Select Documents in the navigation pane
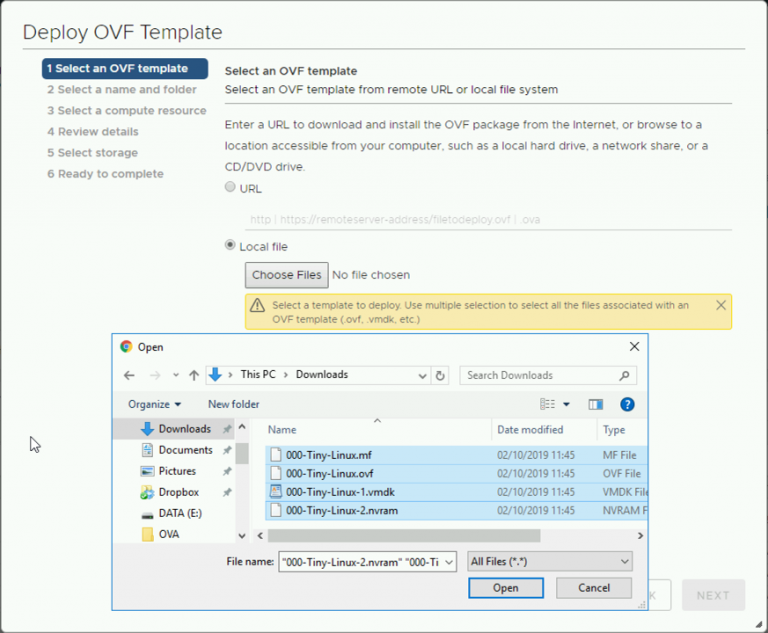This screenshot has height=633, width=768. [x=185, y=450]
